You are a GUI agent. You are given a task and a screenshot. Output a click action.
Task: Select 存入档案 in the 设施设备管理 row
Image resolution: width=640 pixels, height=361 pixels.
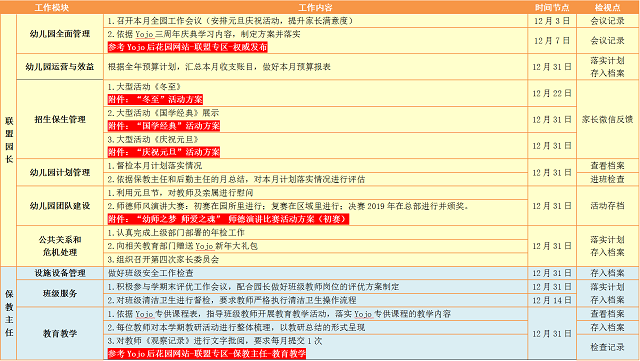pyautogui.click(x=608, y=273)
